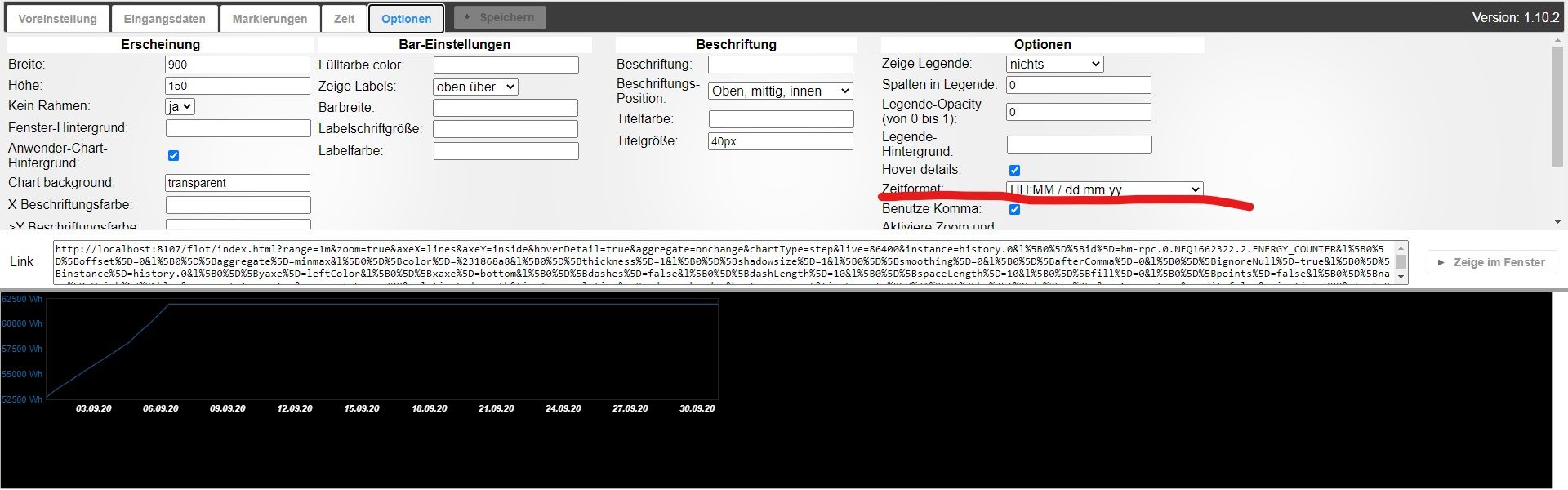This screenshot has width=1568, height=490.
Task: Edit the Legende-Opacity field
Action: (x=1079, y=112)
